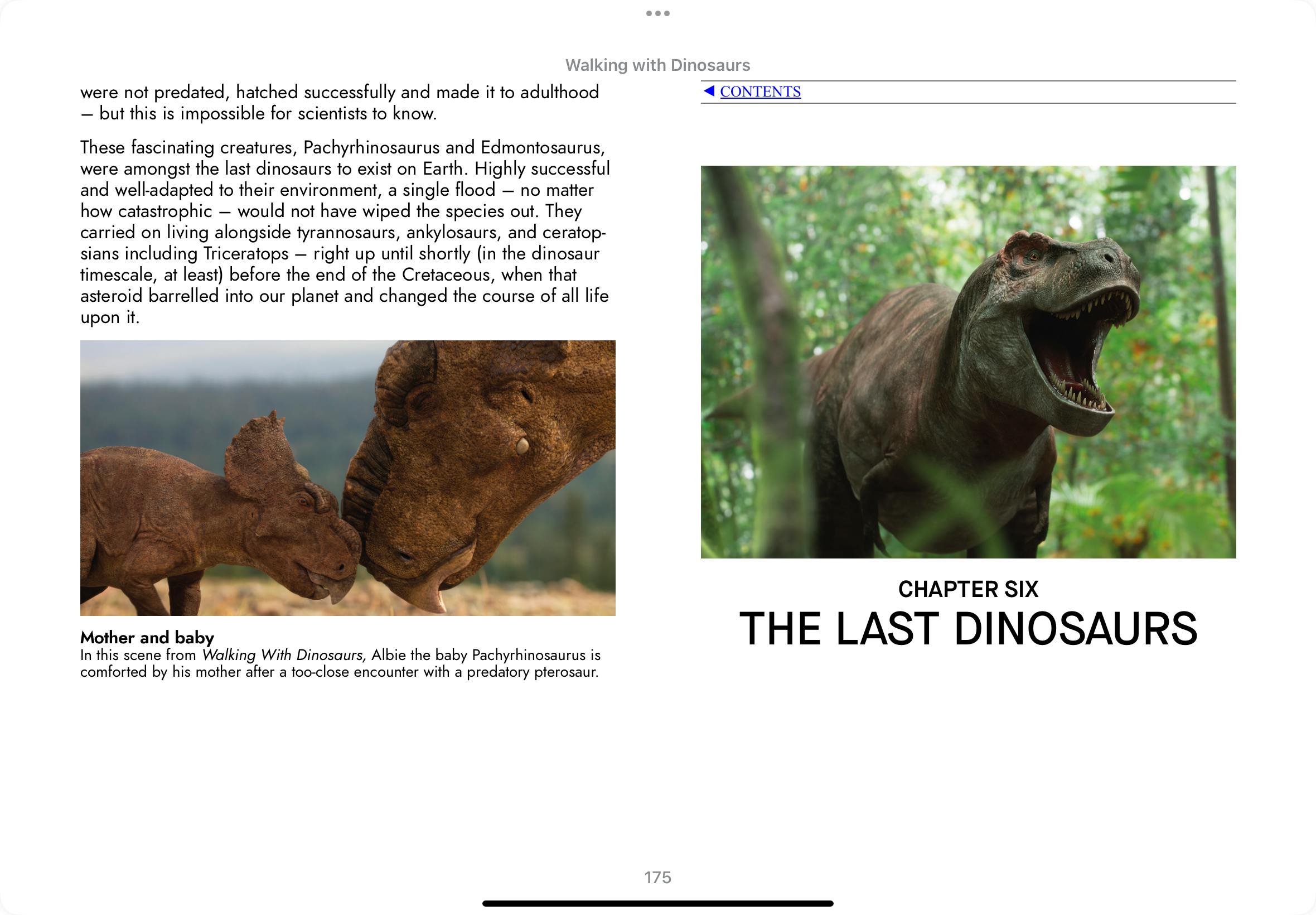1316x915 pixels.
Task: Tap the roaring tyrannosaur chapter image
Action: (968, 362)
